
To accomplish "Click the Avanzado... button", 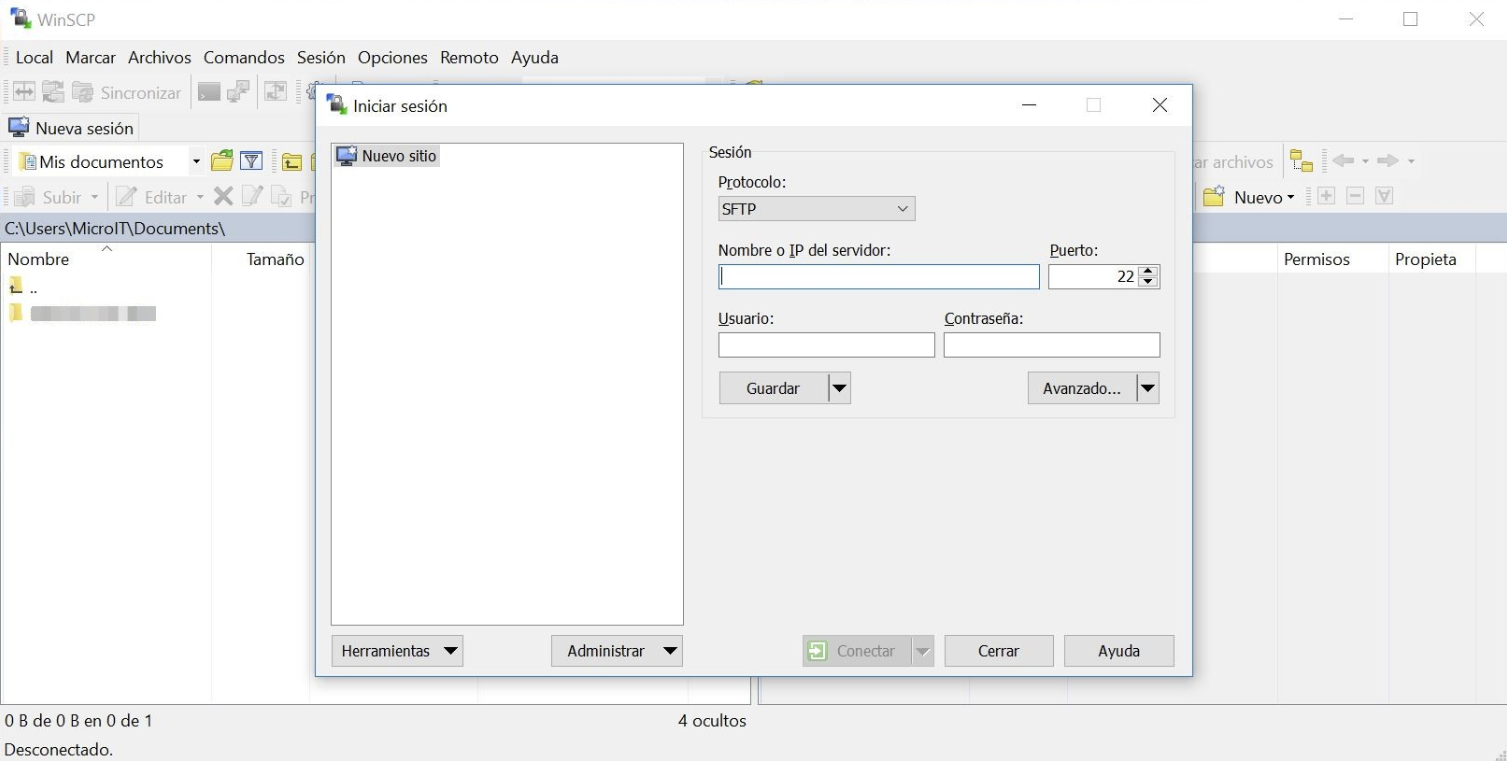I will 1082,388.
